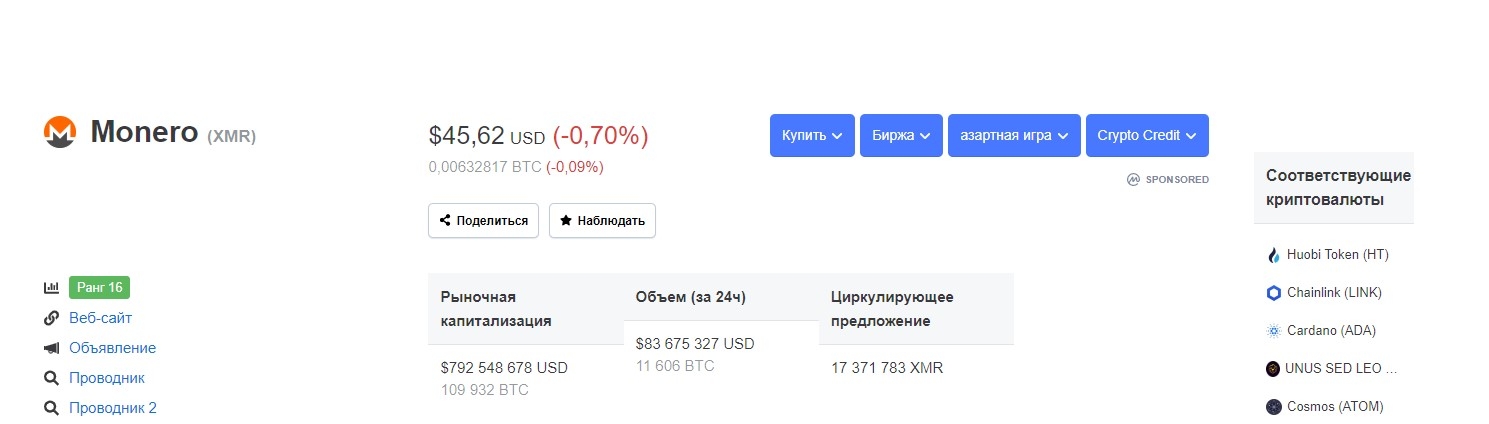Click the megaphone icon by Объявление

tap(51, 348)
